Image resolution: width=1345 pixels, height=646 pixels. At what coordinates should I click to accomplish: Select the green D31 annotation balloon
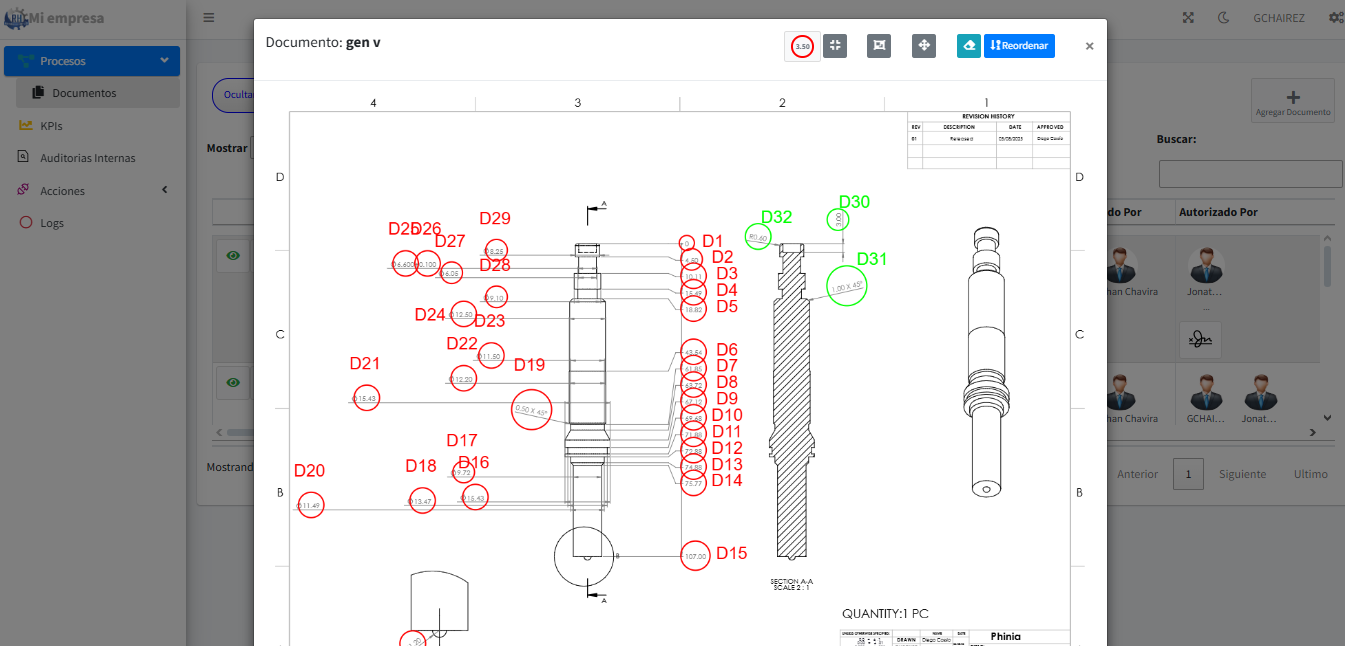pyautogui.click(x=846, y=286)
